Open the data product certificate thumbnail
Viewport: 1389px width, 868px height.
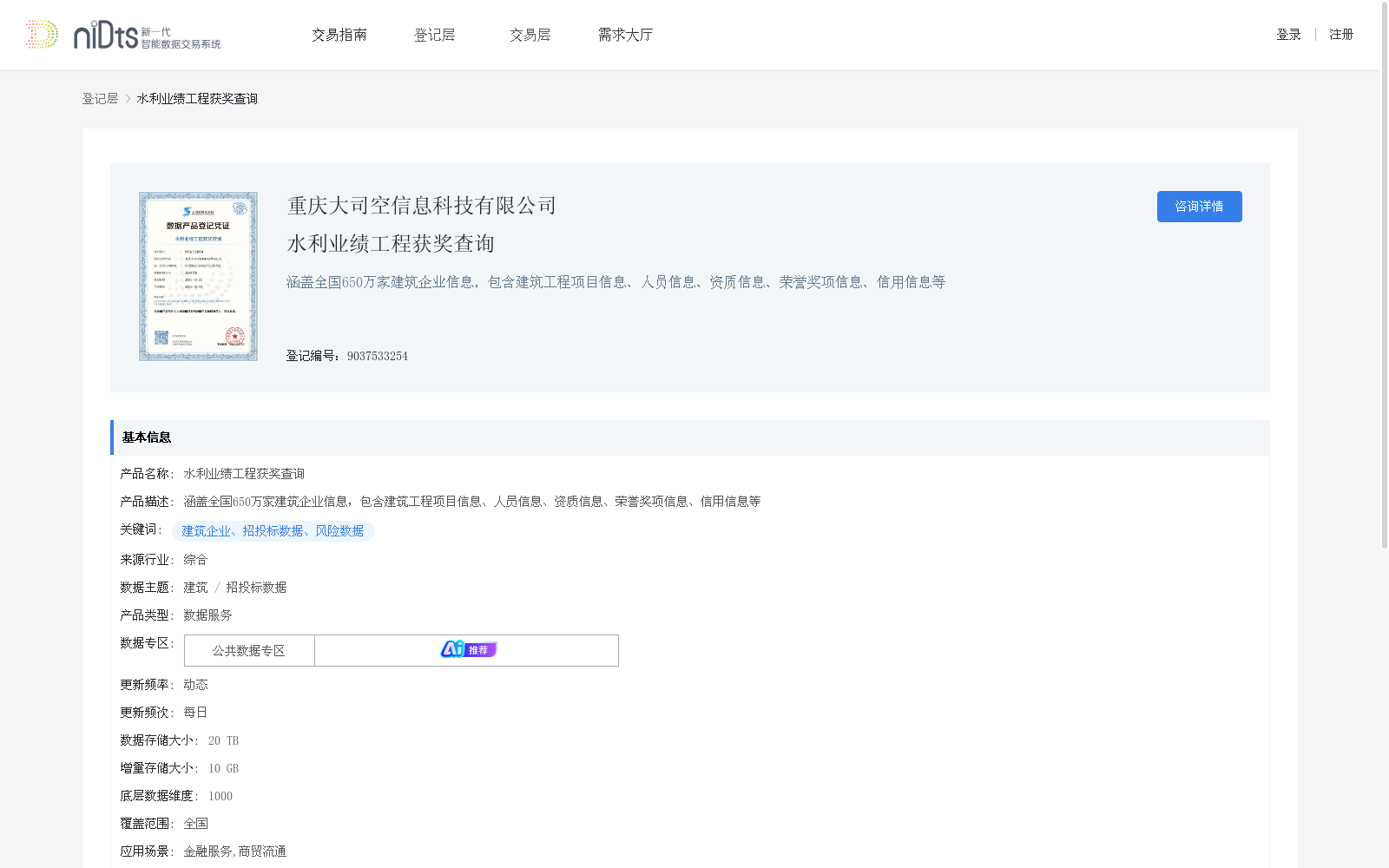pyautogui.click(x=198, y=276)
